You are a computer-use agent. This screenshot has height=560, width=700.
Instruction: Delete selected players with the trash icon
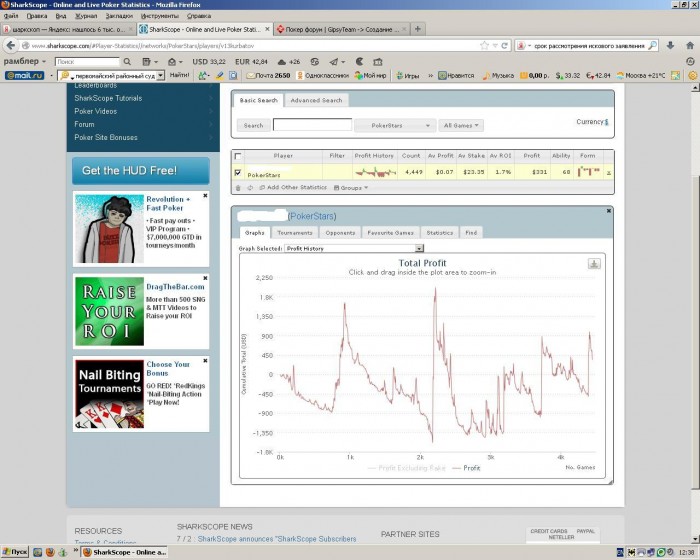point(238,188)
